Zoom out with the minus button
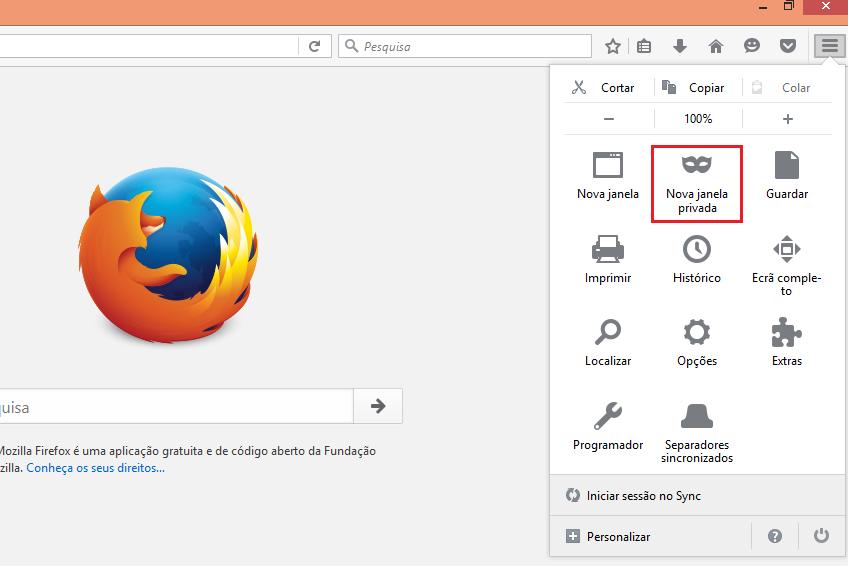Screen dimensions: 848x566 click(x=608, y=119)
